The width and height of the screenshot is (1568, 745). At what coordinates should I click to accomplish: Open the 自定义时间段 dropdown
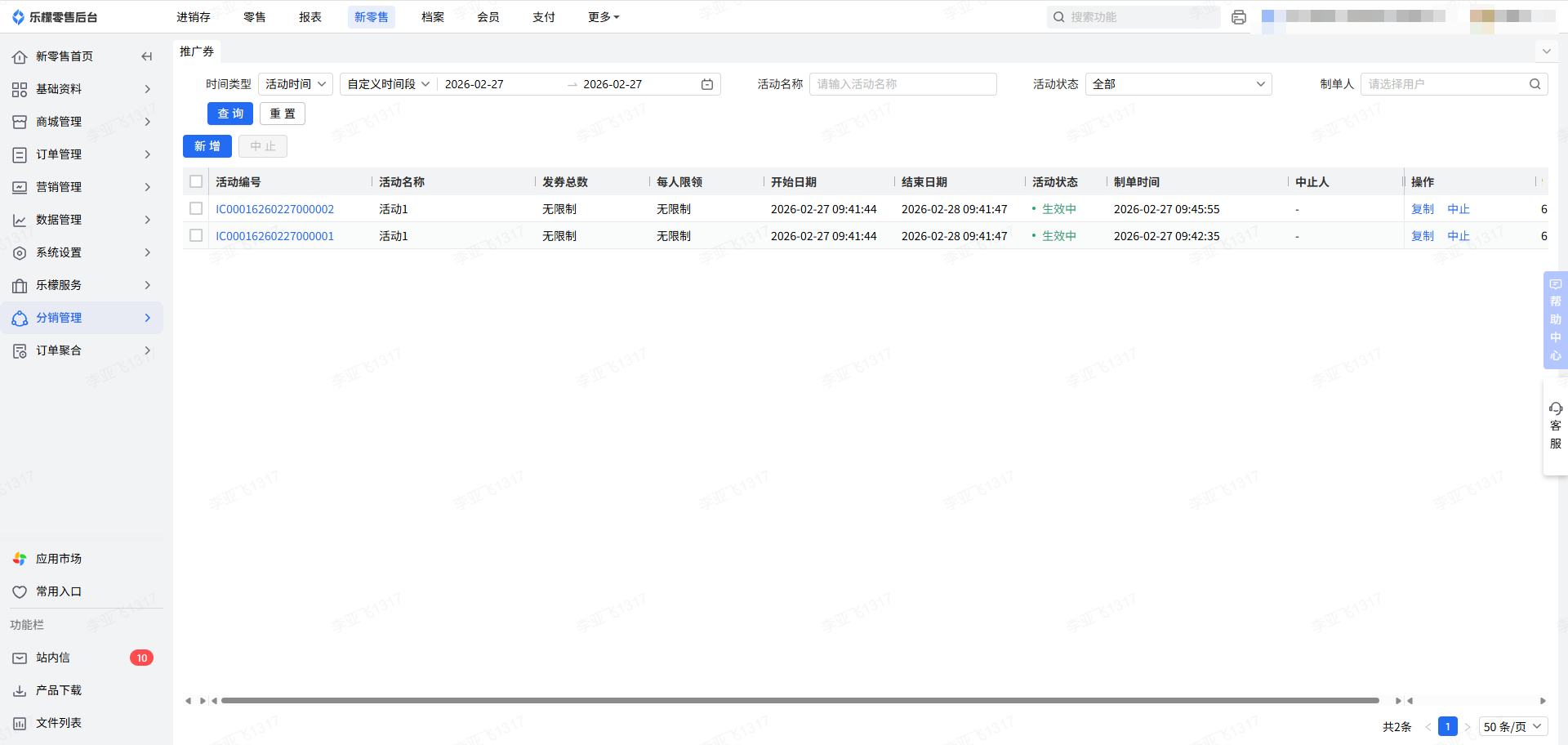tap(389, 84)
